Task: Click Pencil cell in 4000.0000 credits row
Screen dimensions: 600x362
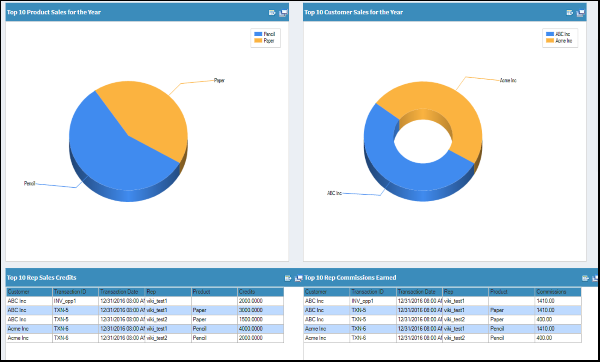Action: (x=214, y=329)
